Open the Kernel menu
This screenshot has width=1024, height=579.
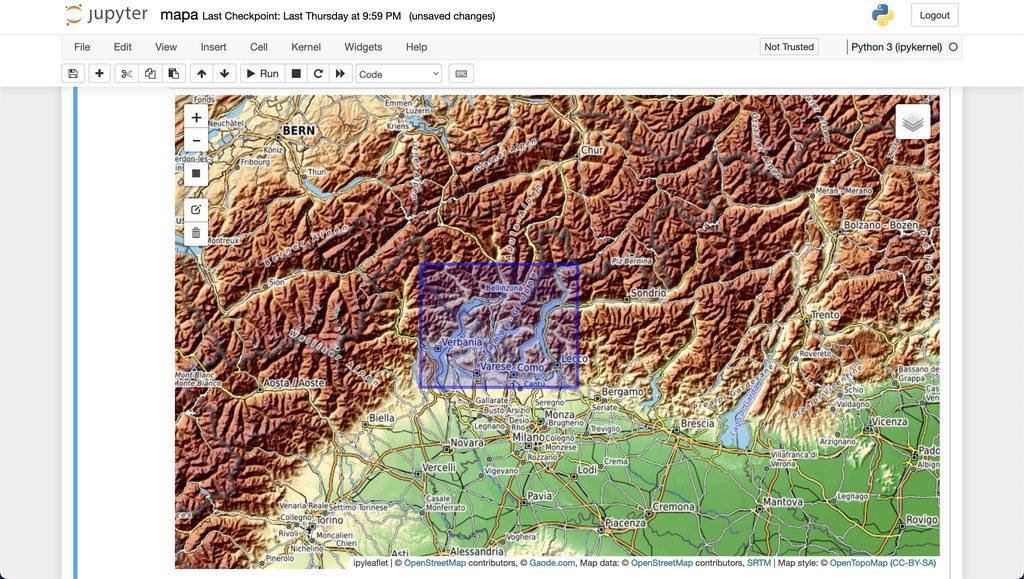[306, 47]
